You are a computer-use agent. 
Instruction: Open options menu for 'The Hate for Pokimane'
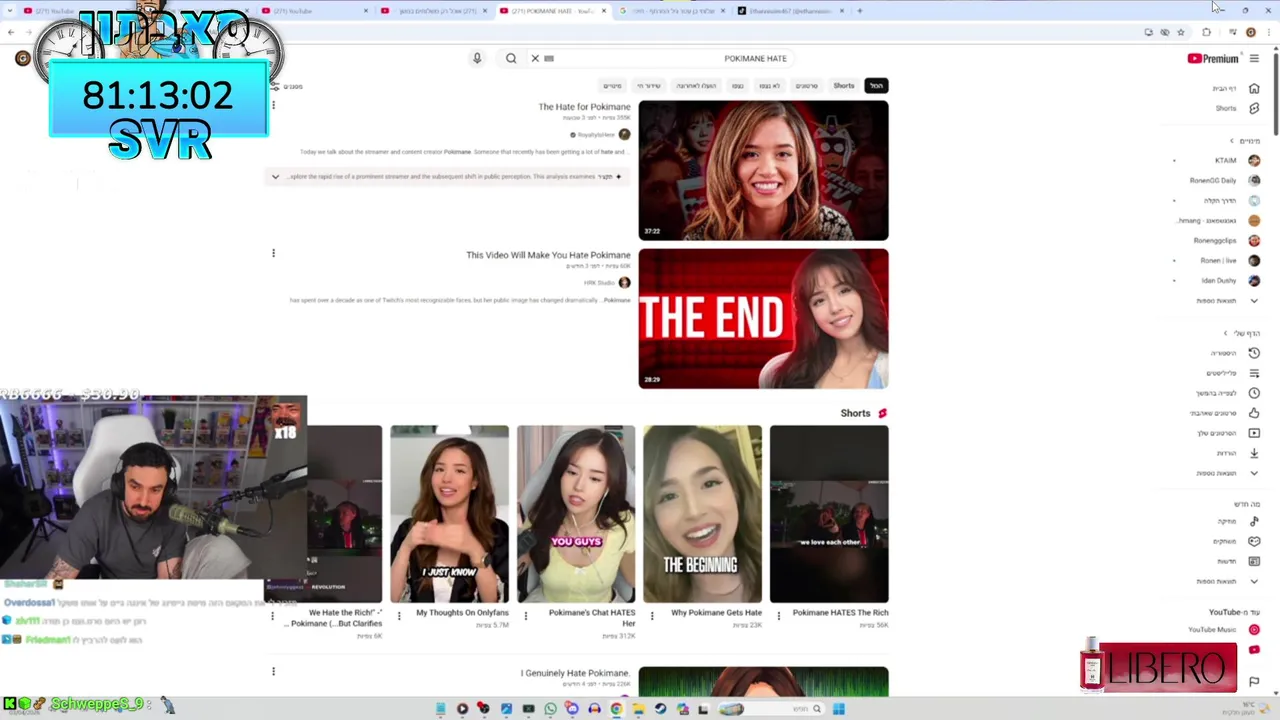pyautogui.click(x=273, y=105)
